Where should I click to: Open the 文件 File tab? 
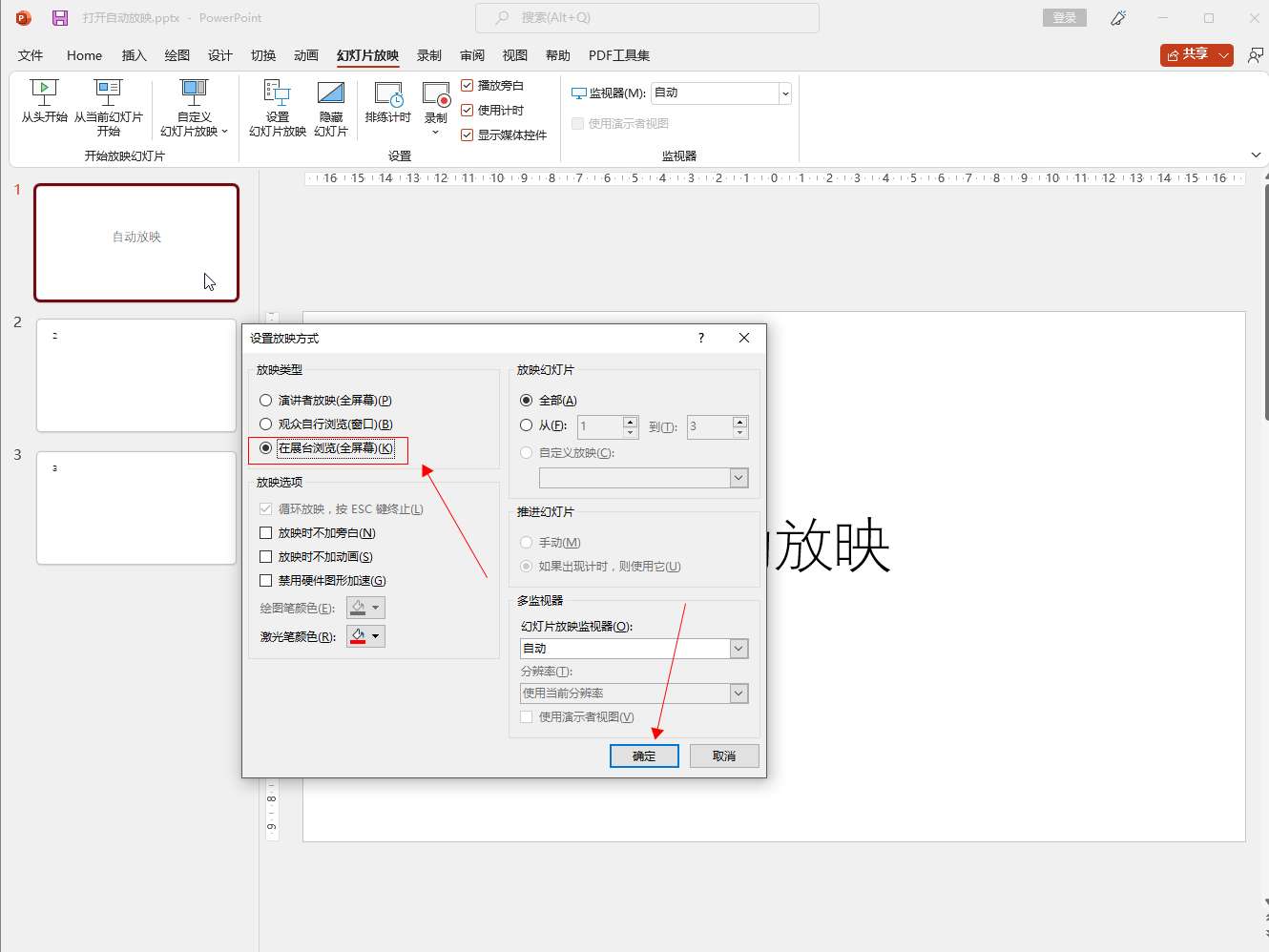[x=31, y=55]
